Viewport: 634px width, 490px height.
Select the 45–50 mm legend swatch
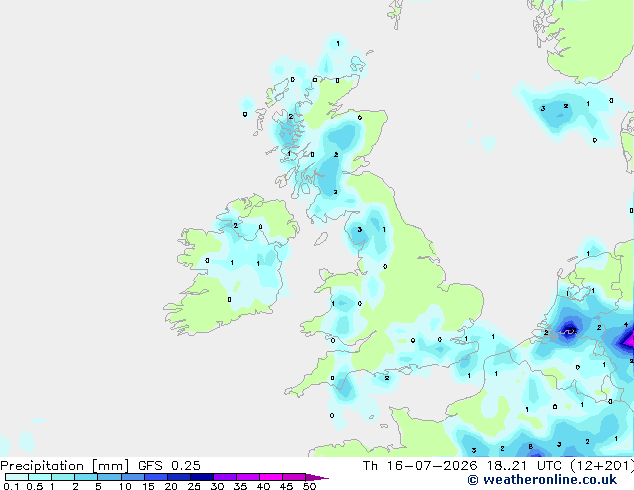pyautogui.click(x=294, y=477)
